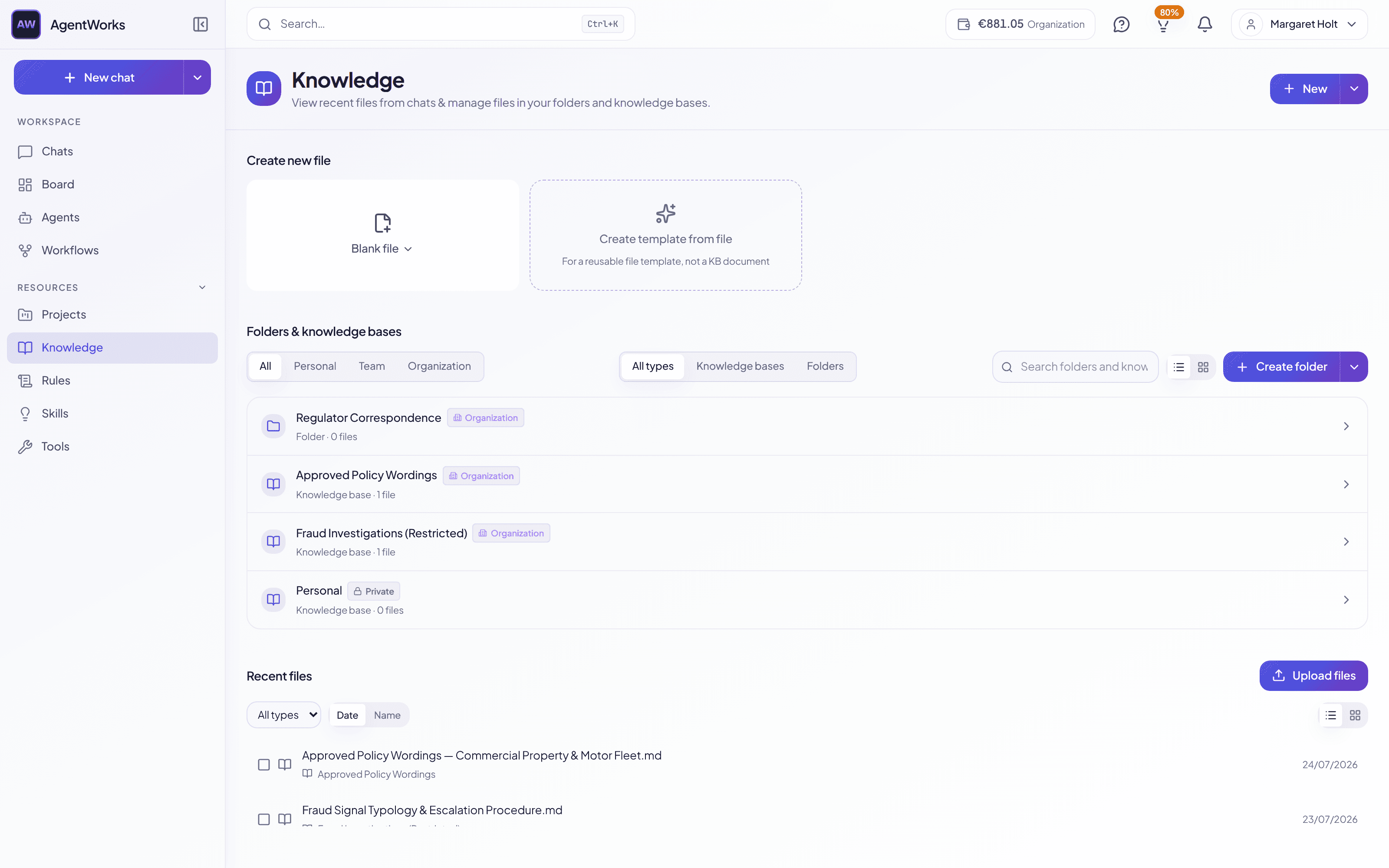The image size is (1389, 868).
Task: Open the trophy progress icon showing 80%
Action: click(x=1163, y=25)
